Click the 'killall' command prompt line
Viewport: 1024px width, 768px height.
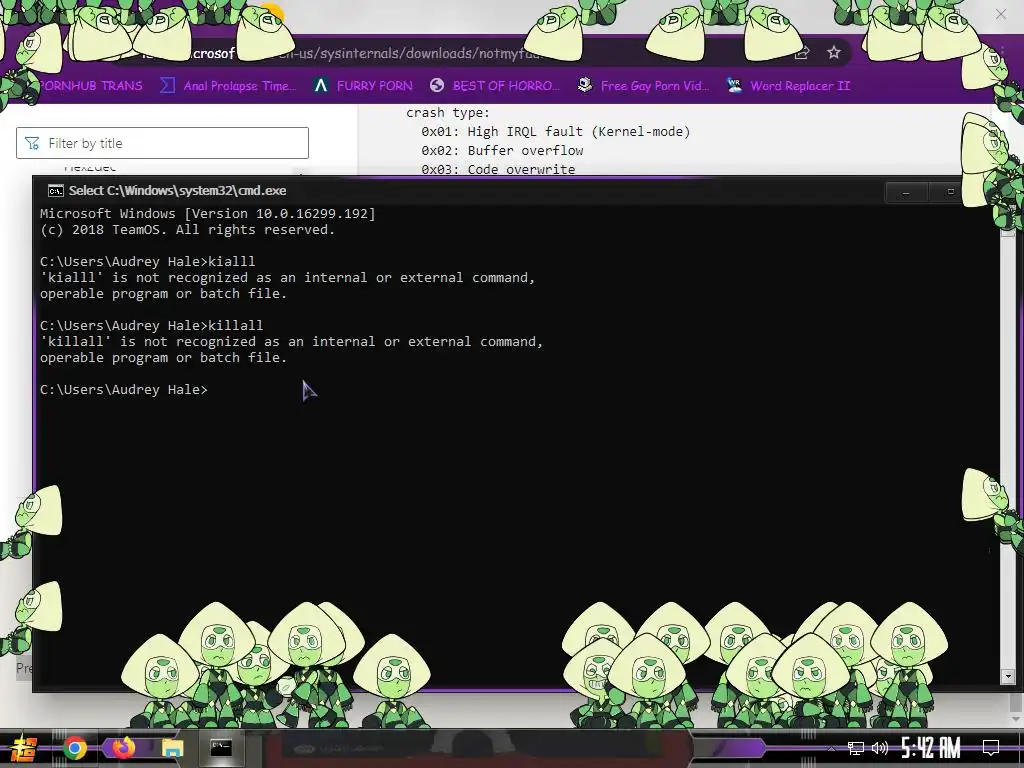click(x=152, y=325)
